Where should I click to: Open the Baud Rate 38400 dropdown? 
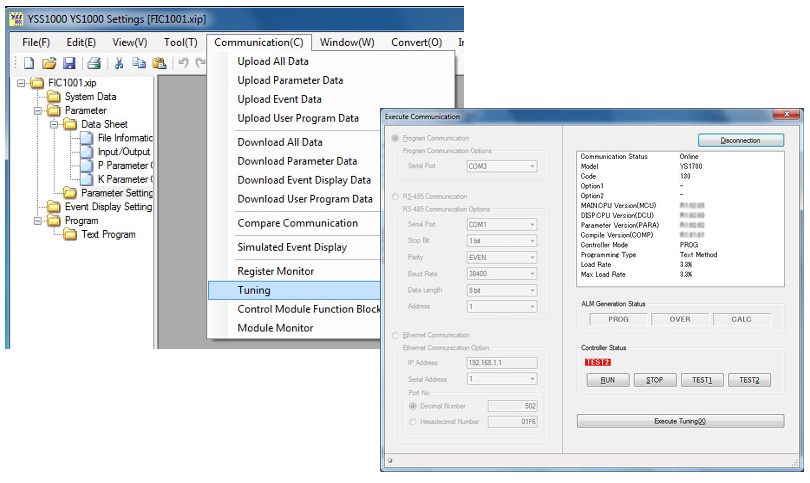(x=503, y=273)
